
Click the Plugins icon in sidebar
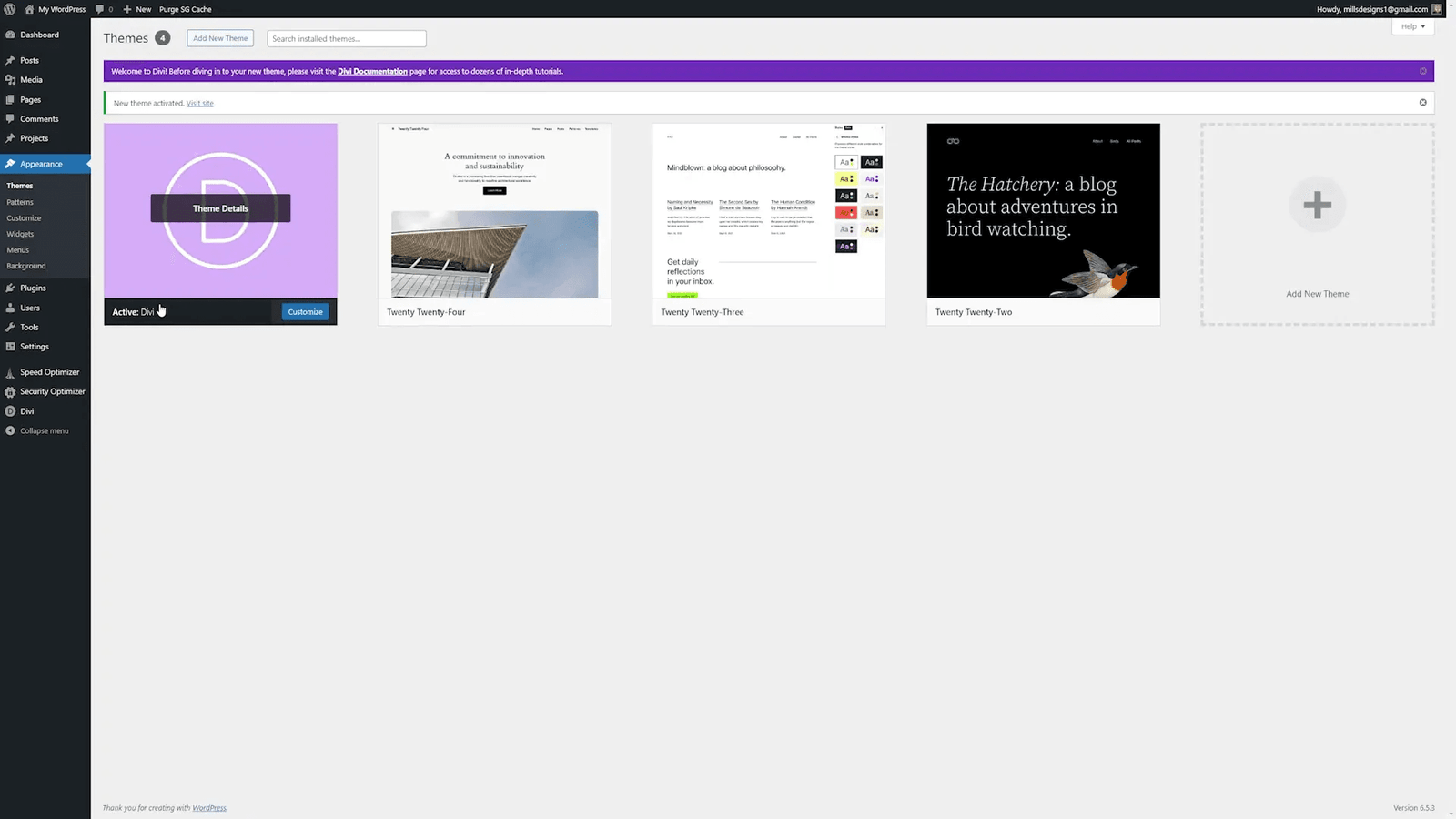(10, 288)
